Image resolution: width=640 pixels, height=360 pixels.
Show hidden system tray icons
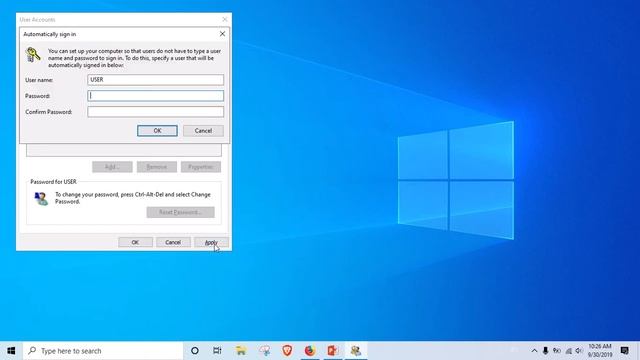[x=534, y=351]
